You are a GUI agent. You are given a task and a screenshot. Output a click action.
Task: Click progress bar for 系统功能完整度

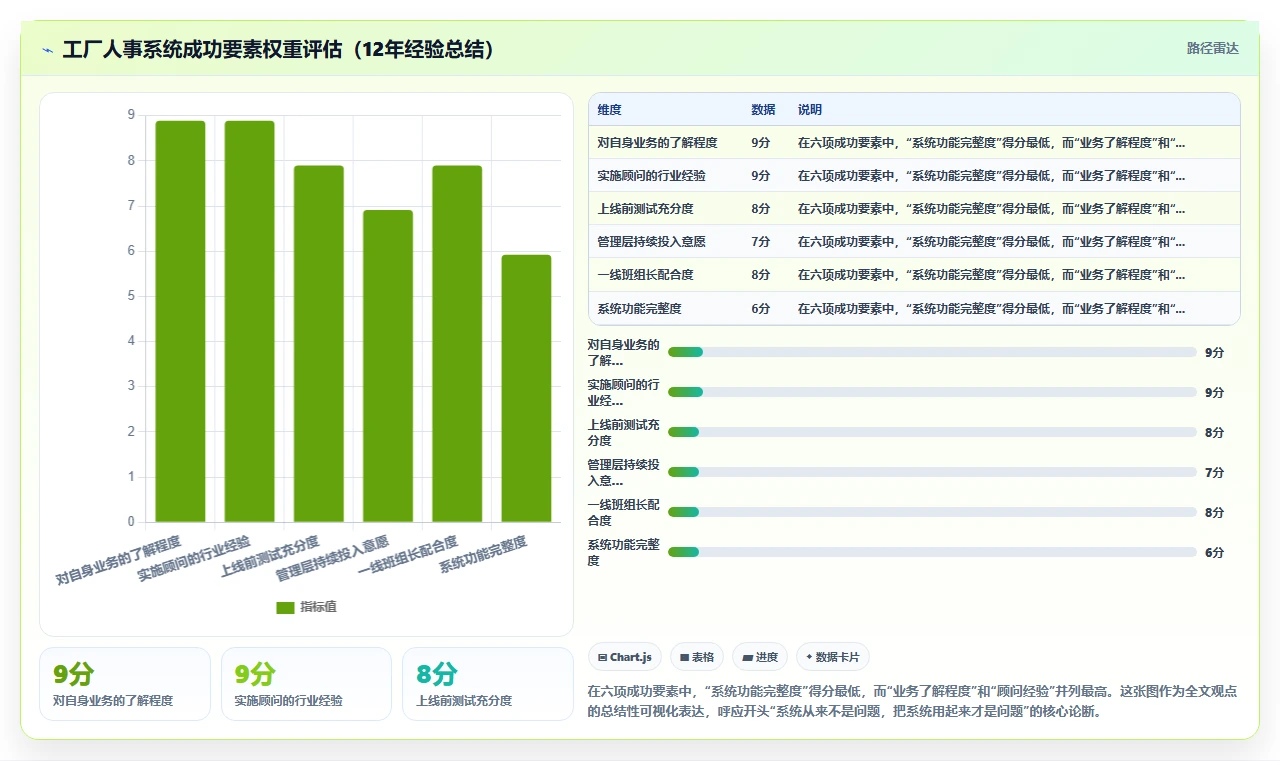[932, 552]
